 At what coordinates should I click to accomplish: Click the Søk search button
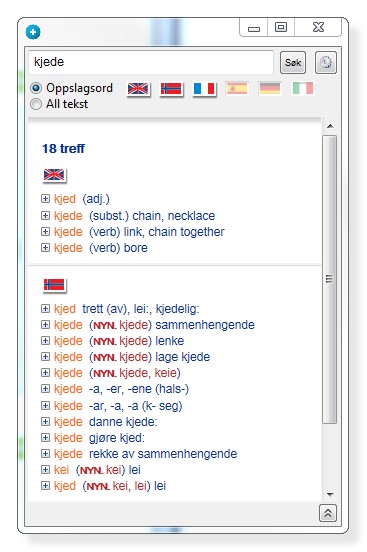(x=293, y=62)
